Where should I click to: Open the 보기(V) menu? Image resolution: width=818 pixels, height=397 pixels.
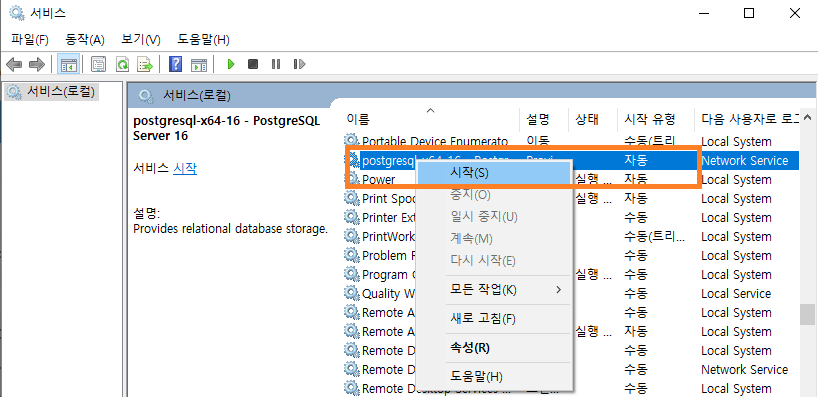click(141, 40)
